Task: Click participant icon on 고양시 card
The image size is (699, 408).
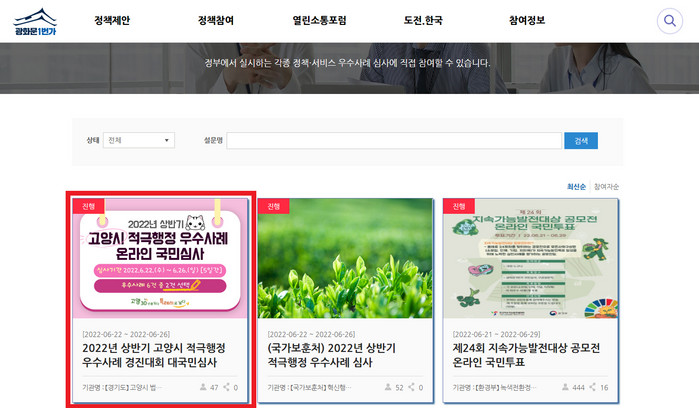Action: tap(201, 386)
